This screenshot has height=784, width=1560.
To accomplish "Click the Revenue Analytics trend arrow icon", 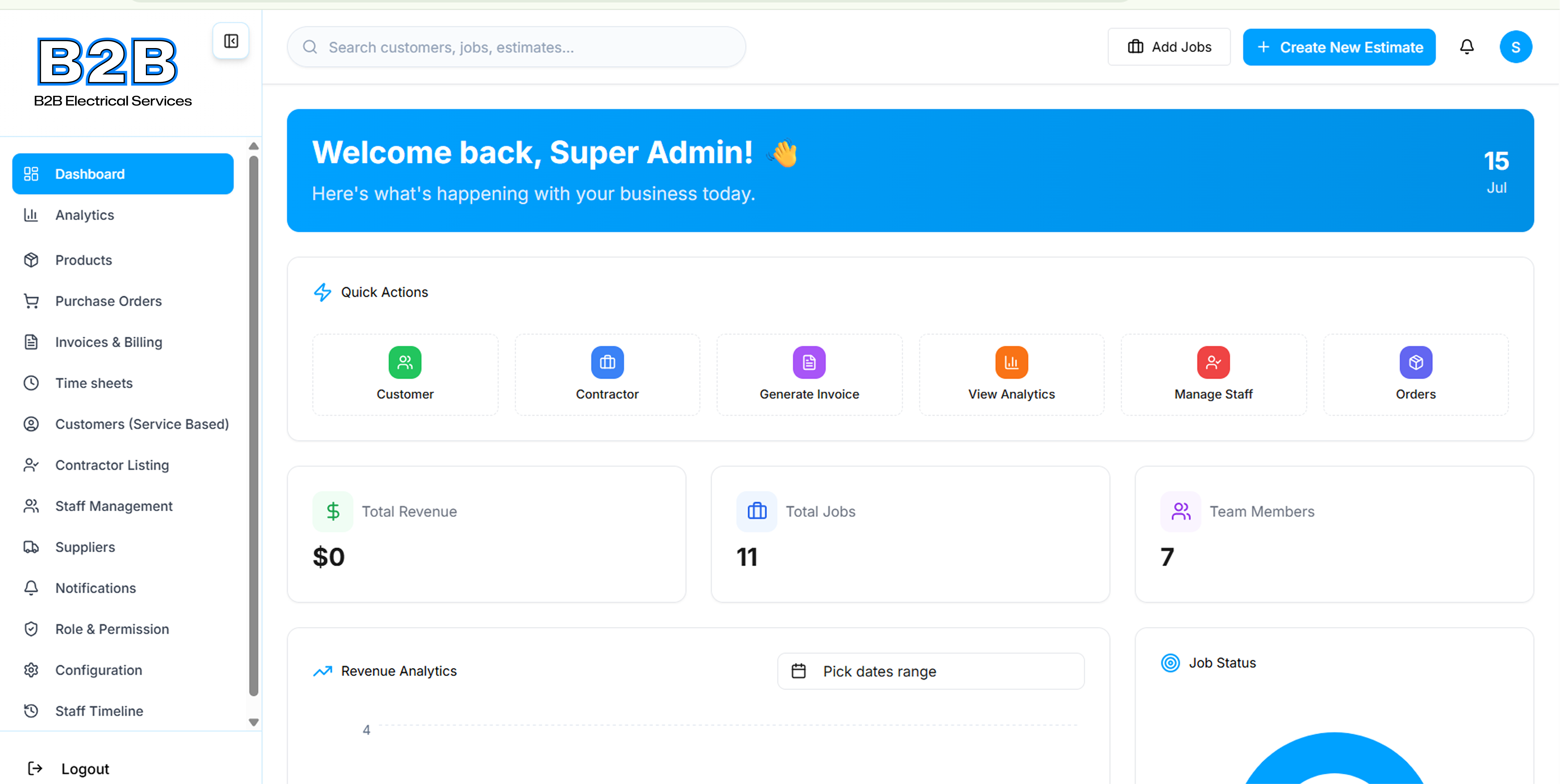I will tap(322, 671).
